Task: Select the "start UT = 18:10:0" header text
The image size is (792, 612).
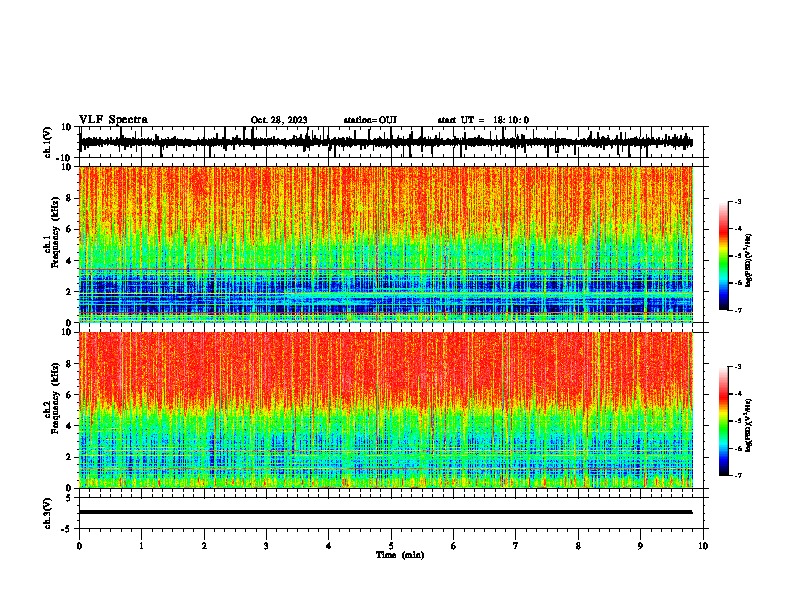Action: tap(483, 120)
